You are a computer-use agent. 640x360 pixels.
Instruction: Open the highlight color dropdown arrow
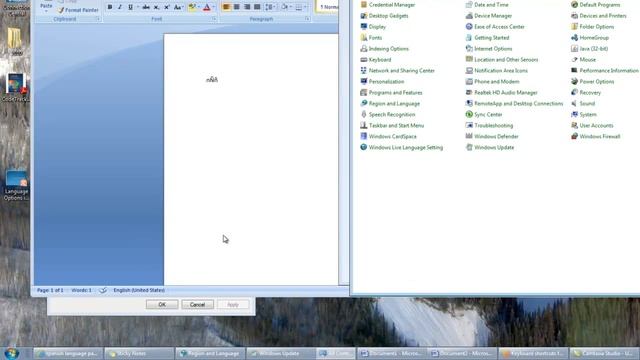pyautogui.click(x=199, y=7)
